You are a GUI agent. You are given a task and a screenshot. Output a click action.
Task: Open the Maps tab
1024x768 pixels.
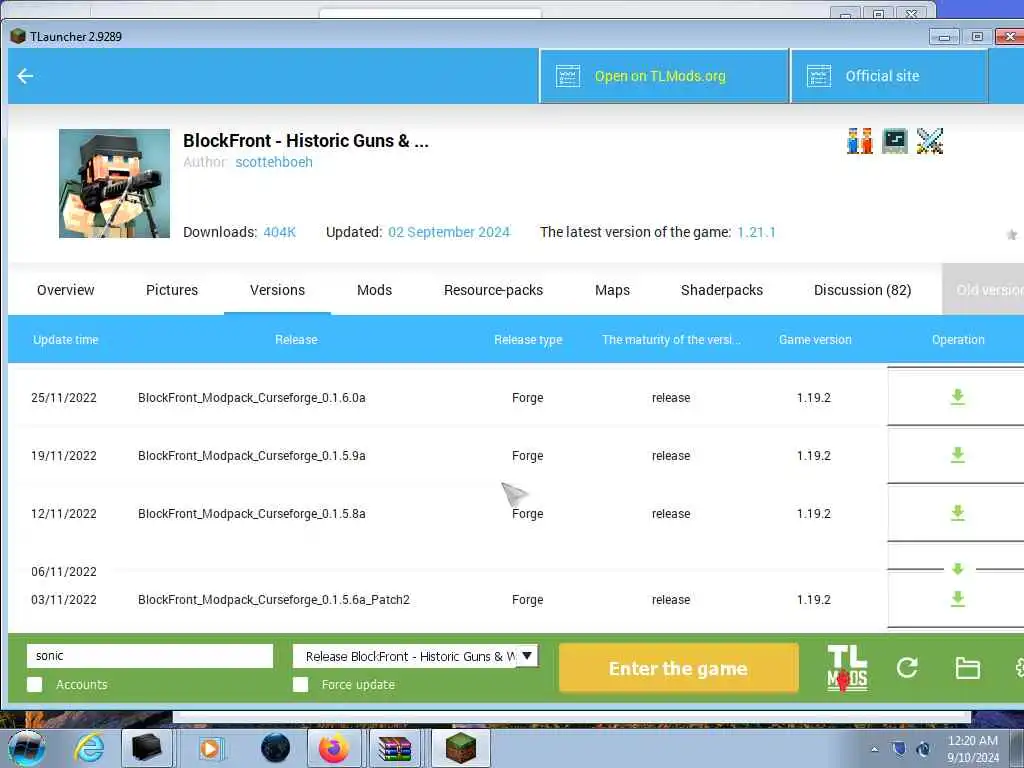pyautogui.click(x=613, y=290)
